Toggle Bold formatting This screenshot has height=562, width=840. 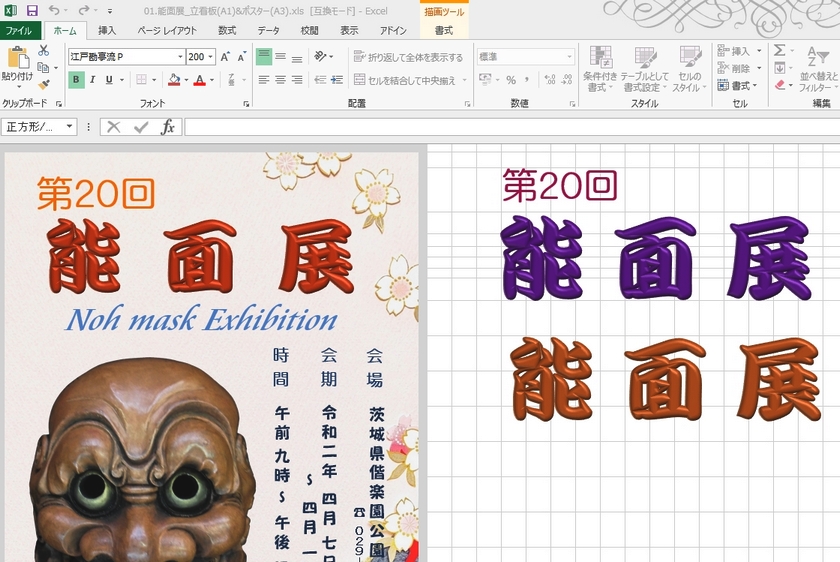[76, 80]
